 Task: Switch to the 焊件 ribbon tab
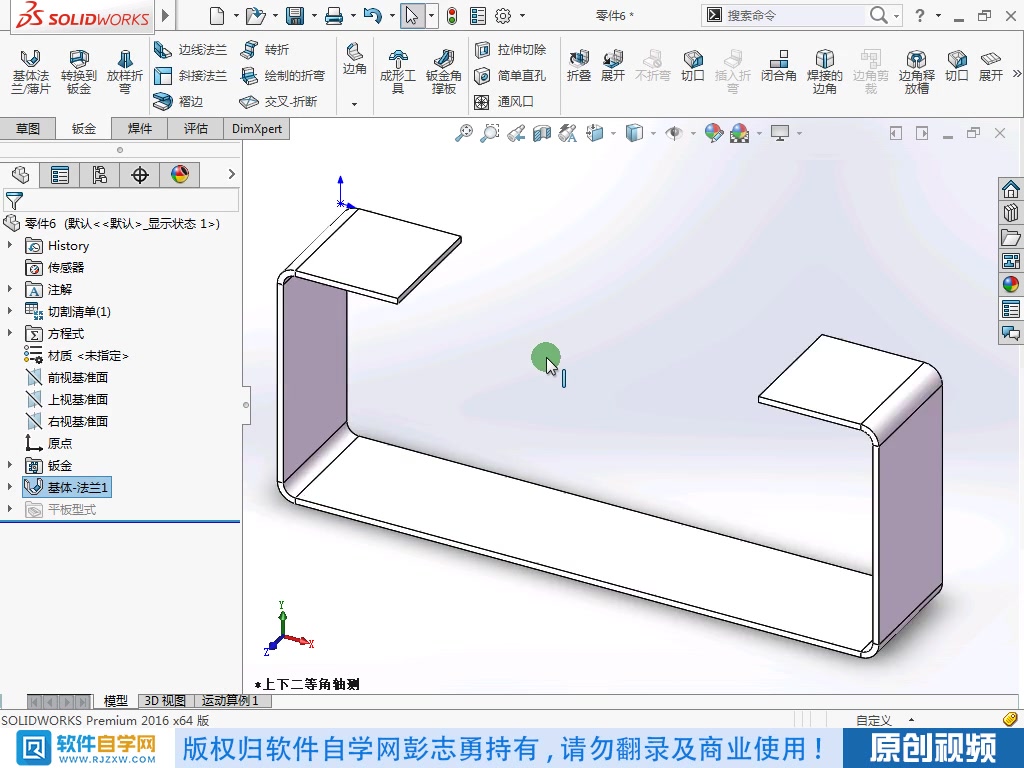[137, 129]
